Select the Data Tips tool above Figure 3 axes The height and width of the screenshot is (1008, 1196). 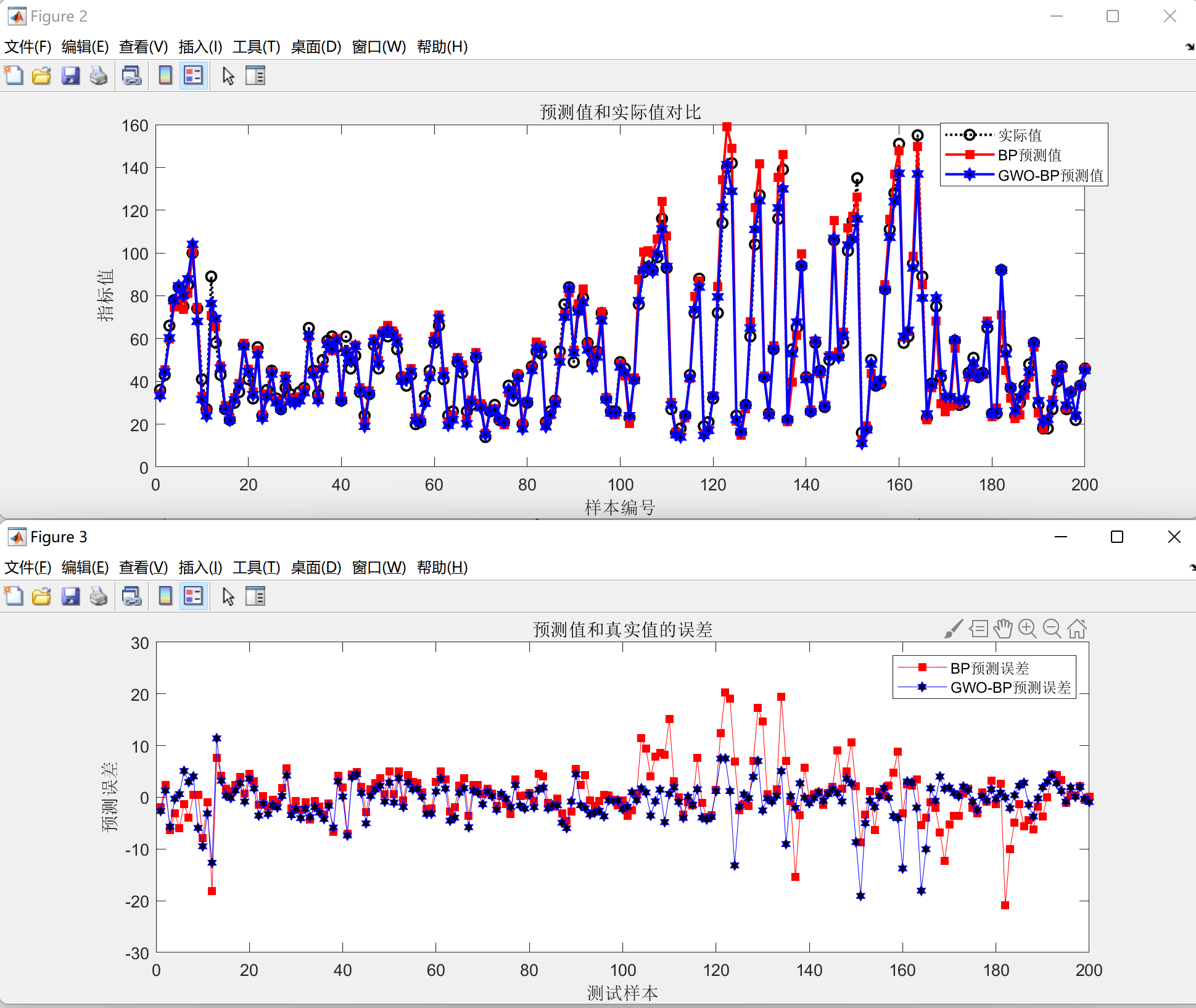(978, 629)
